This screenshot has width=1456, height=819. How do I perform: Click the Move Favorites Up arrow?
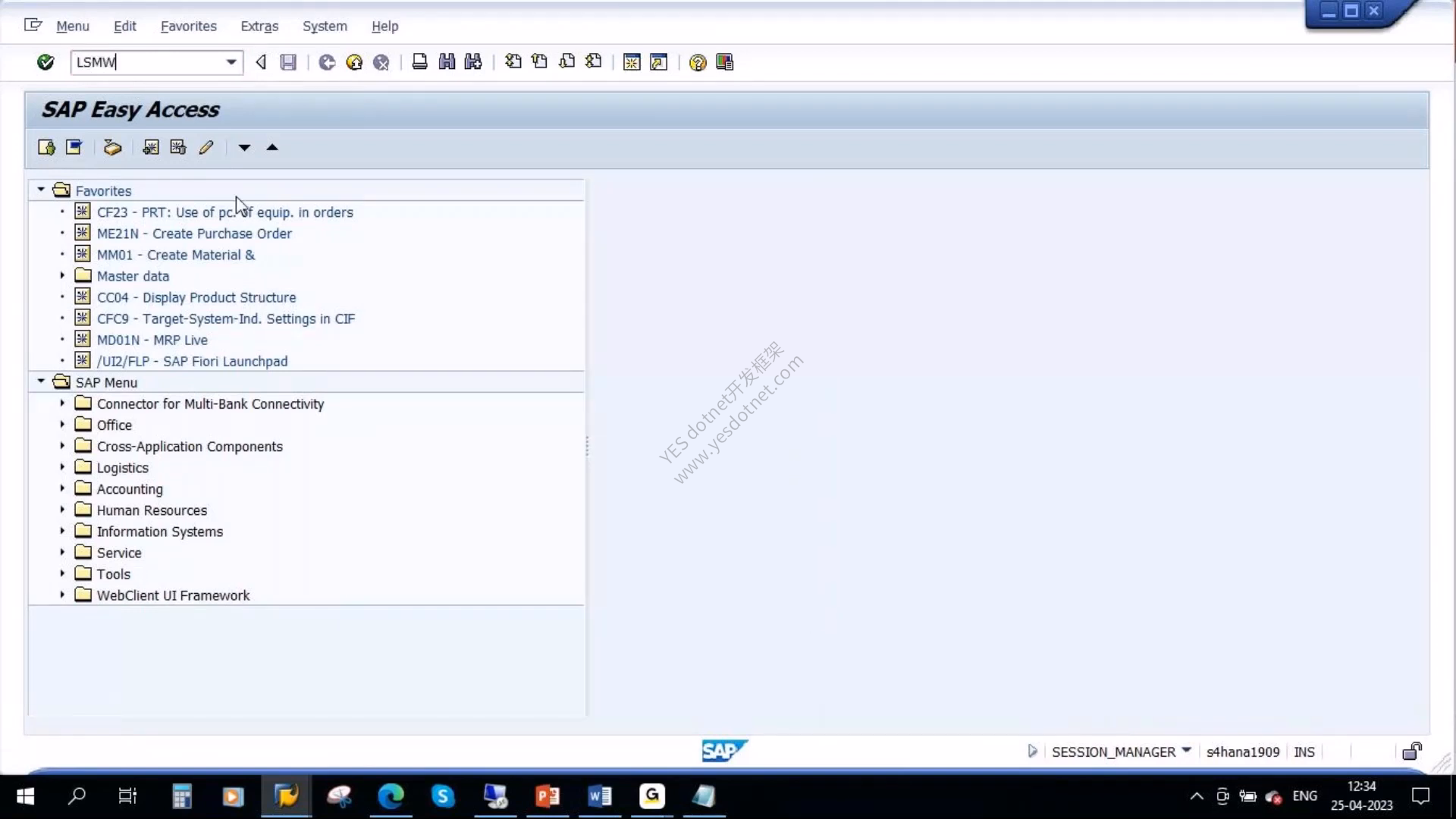(x=272, y=147)
